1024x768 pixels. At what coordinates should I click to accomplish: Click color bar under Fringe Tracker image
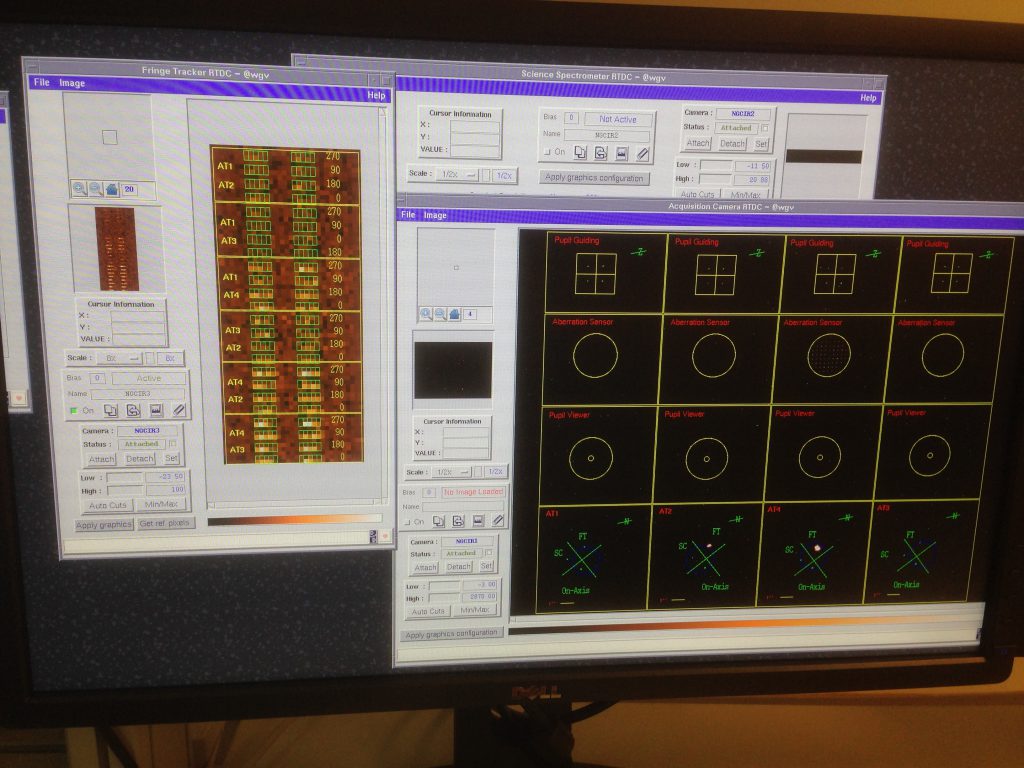pos(294,520)
